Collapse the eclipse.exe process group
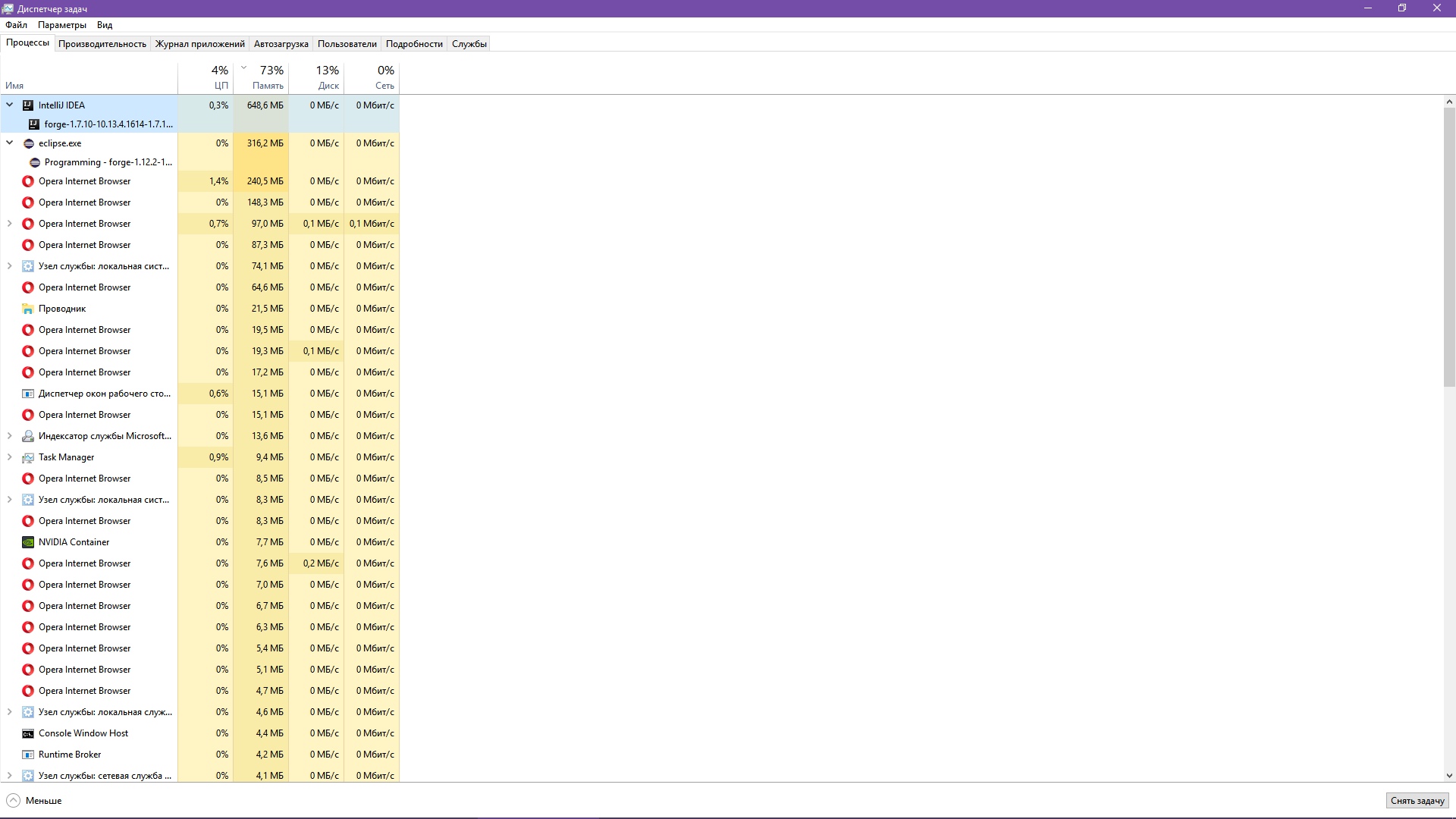Screen dimensions: 1456x819 pos(10,143)
